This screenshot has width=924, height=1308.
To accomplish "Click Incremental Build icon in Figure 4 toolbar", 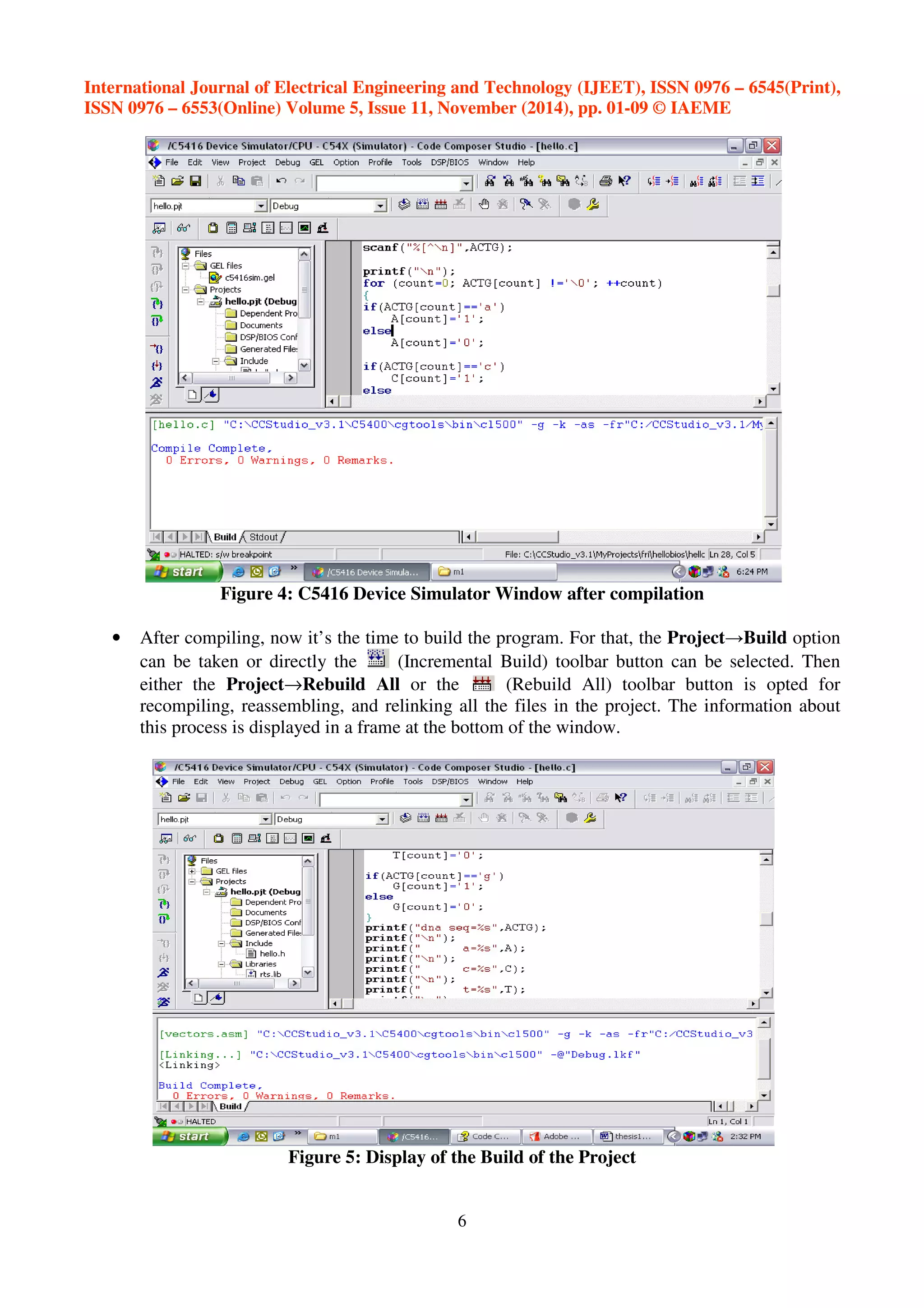I will [422, 204].
